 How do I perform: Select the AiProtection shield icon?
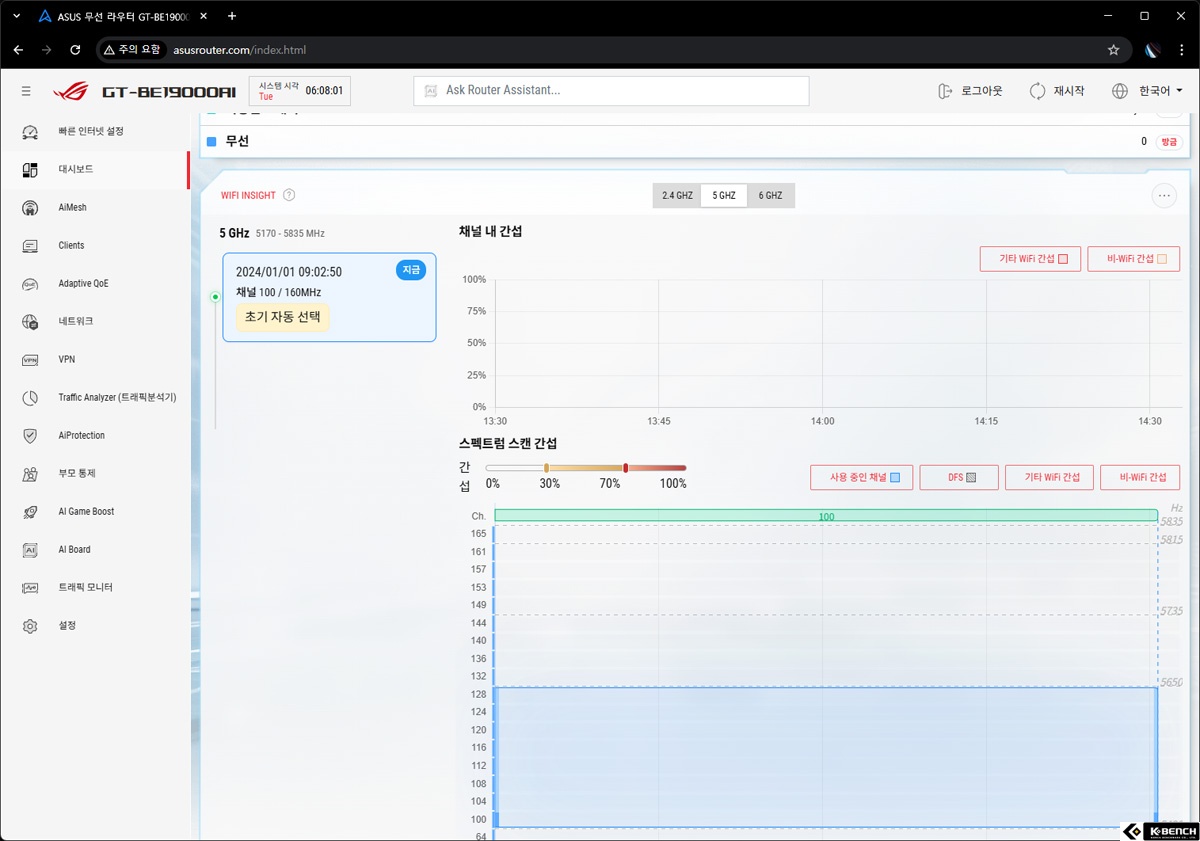(30, 436)
